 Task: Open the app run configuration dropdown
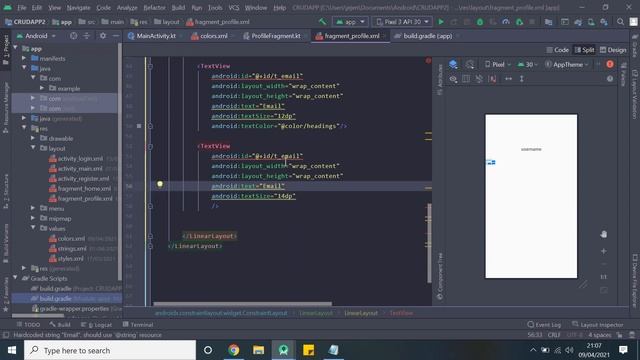pyautogui.click(x=350, y=22)
